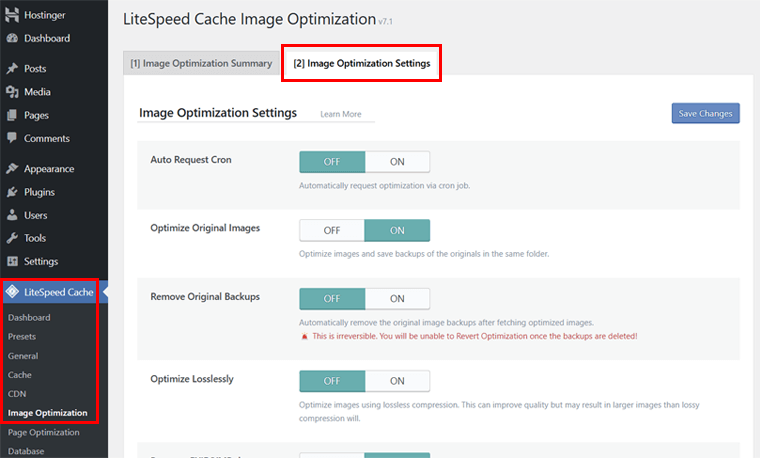Open Image Optimization Summary tab
760x458 pixels.
201,63
